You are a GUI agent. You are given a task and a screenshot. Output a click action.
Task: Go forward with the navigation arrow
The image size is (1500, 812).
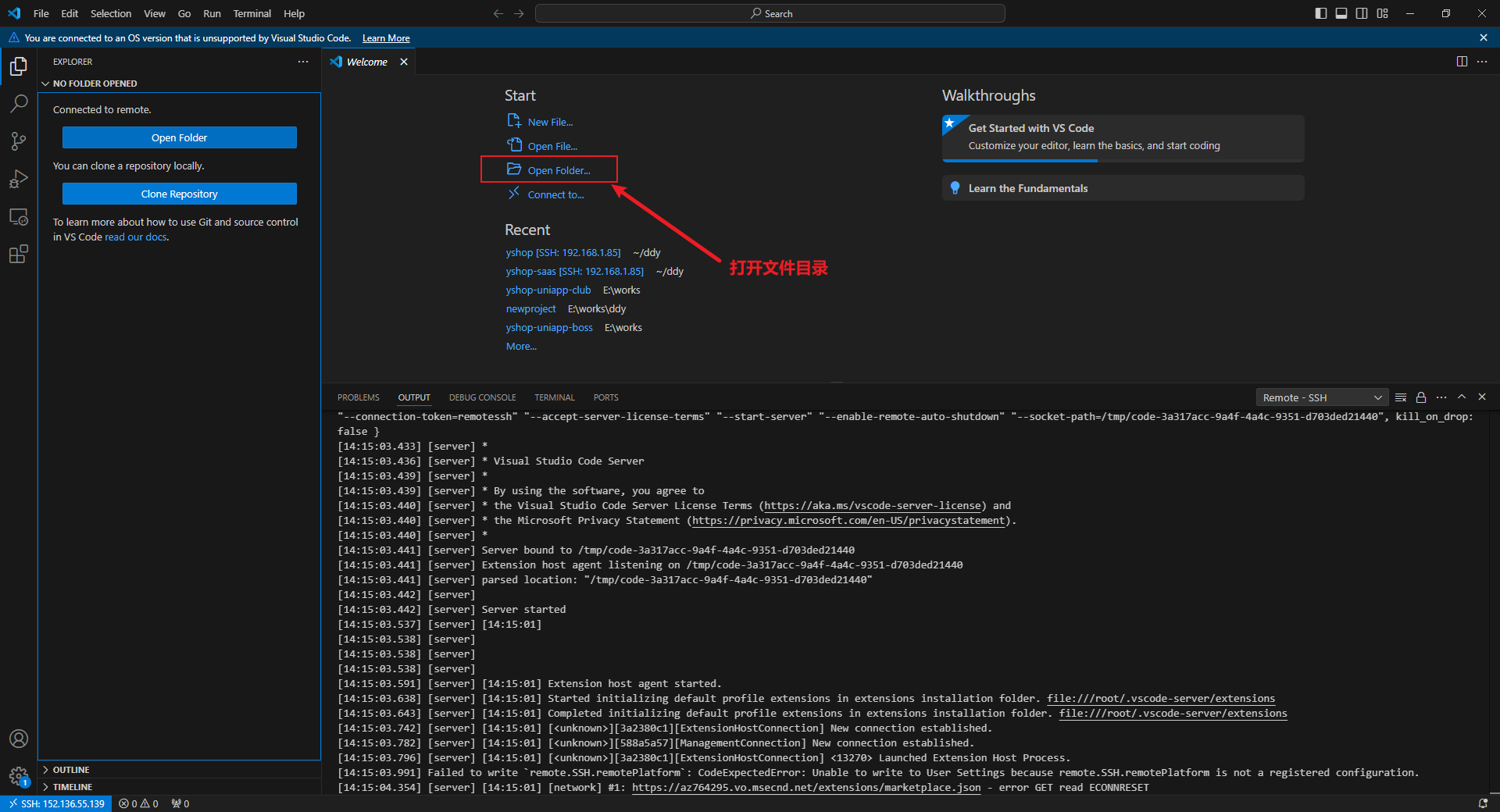pos(520,13)
